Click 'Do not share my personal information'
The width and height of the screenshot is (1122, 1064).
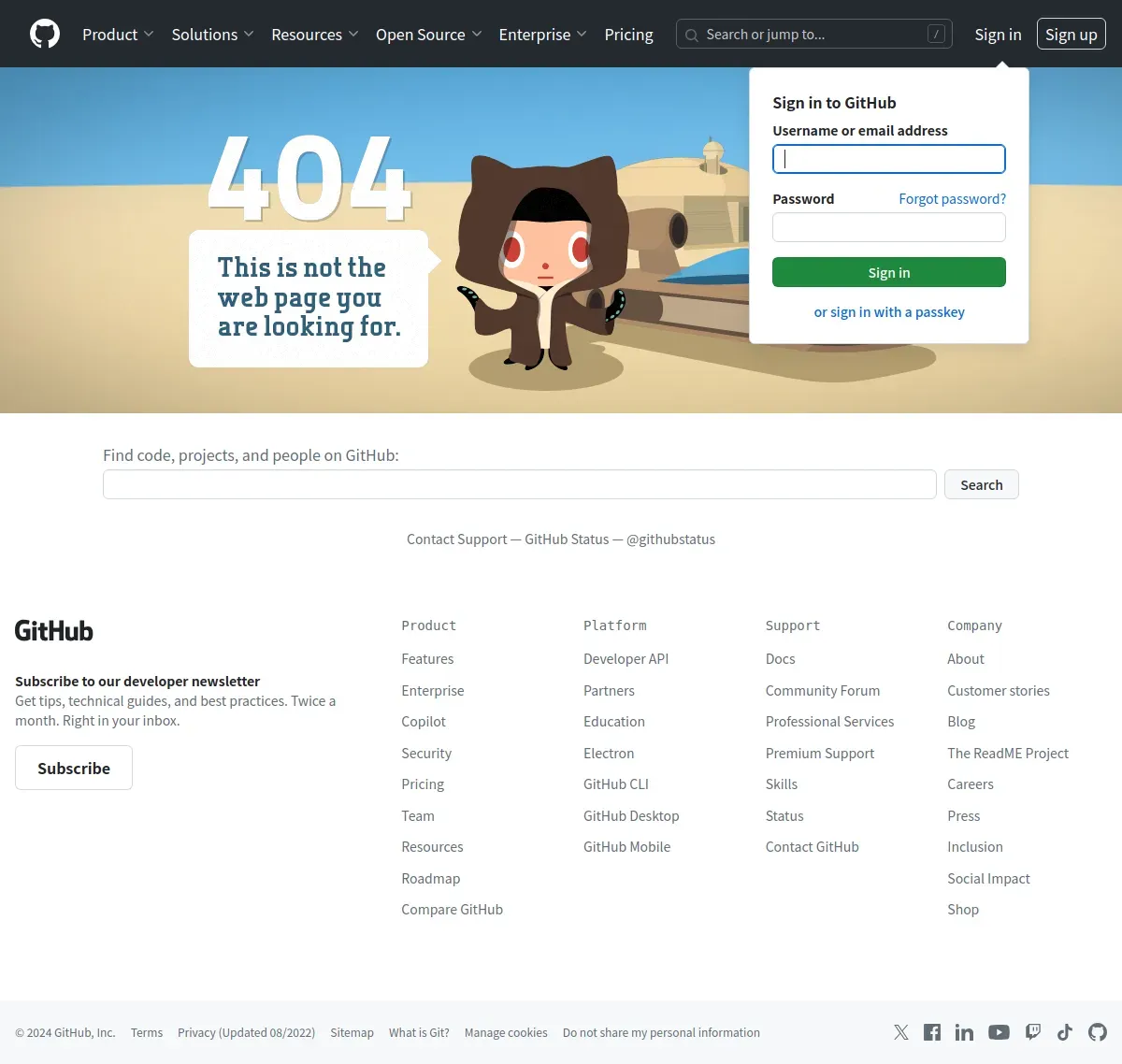coord(661,1033)
